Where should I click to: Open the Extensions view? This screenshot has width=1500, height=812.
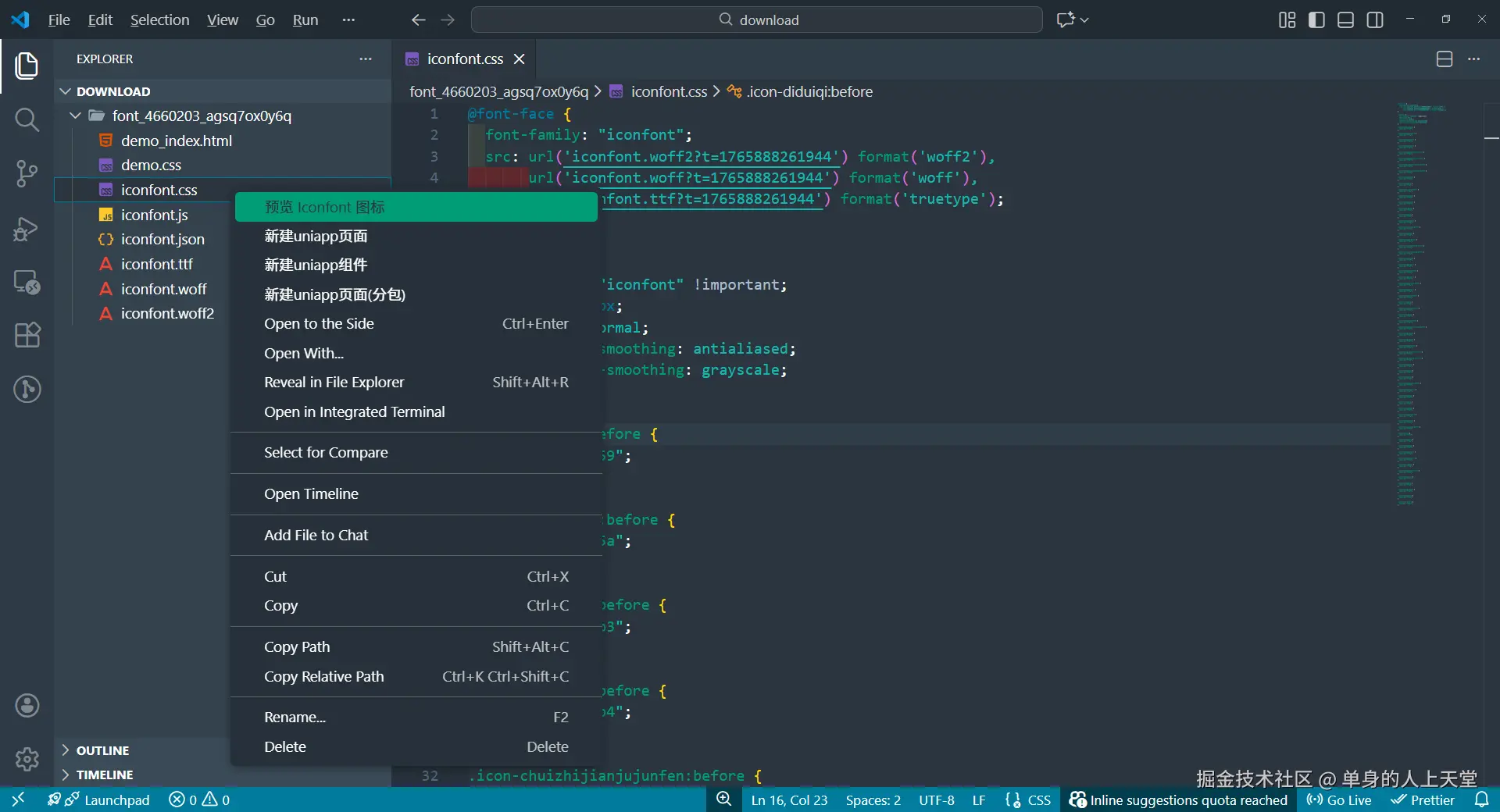(x=27, y=335)
